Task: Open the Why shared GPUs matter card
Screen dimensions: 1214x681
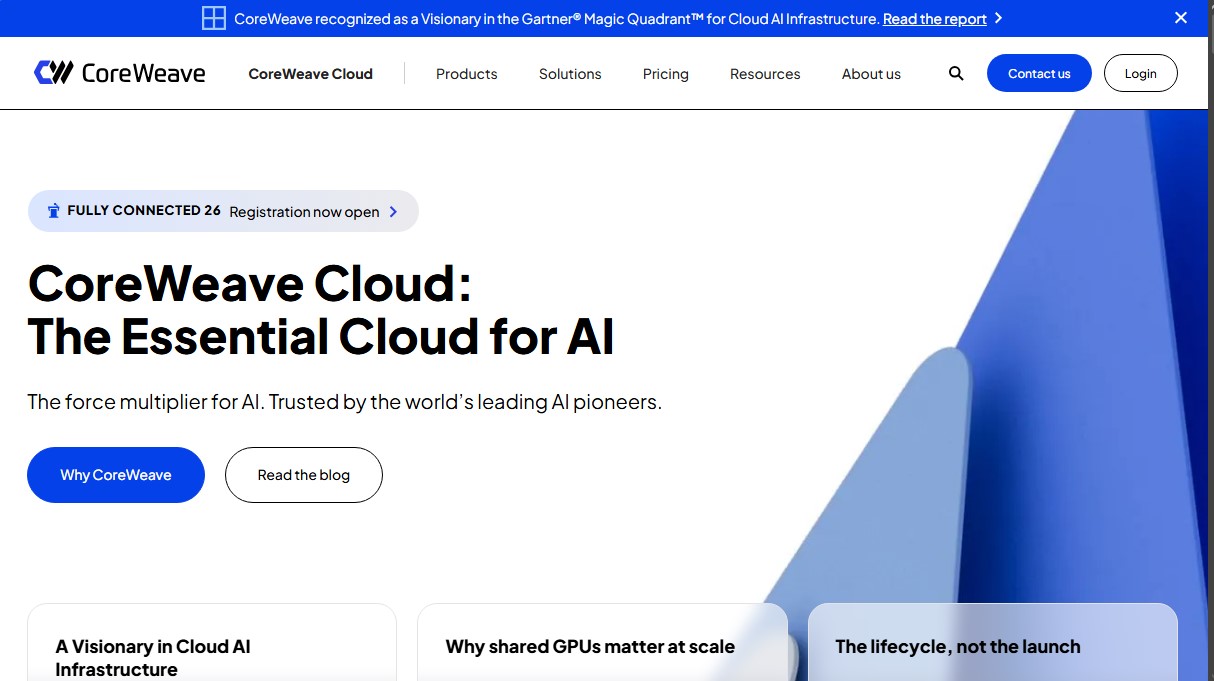Action: (602, 642)
